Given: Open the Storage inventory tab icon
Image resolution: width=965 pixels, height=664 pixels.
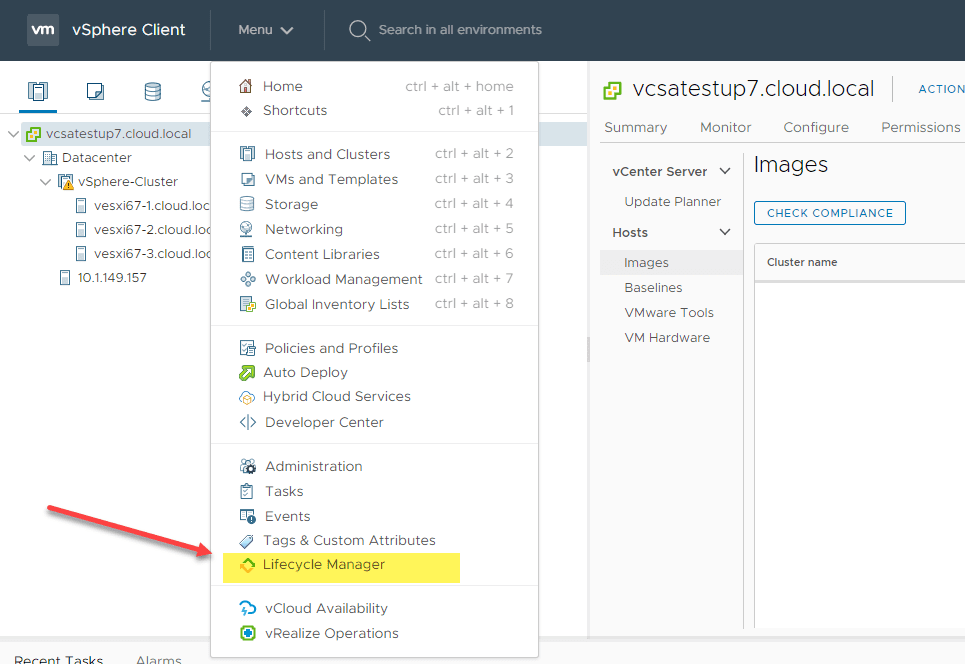Looking at the screenshot, I should point(152,92).
